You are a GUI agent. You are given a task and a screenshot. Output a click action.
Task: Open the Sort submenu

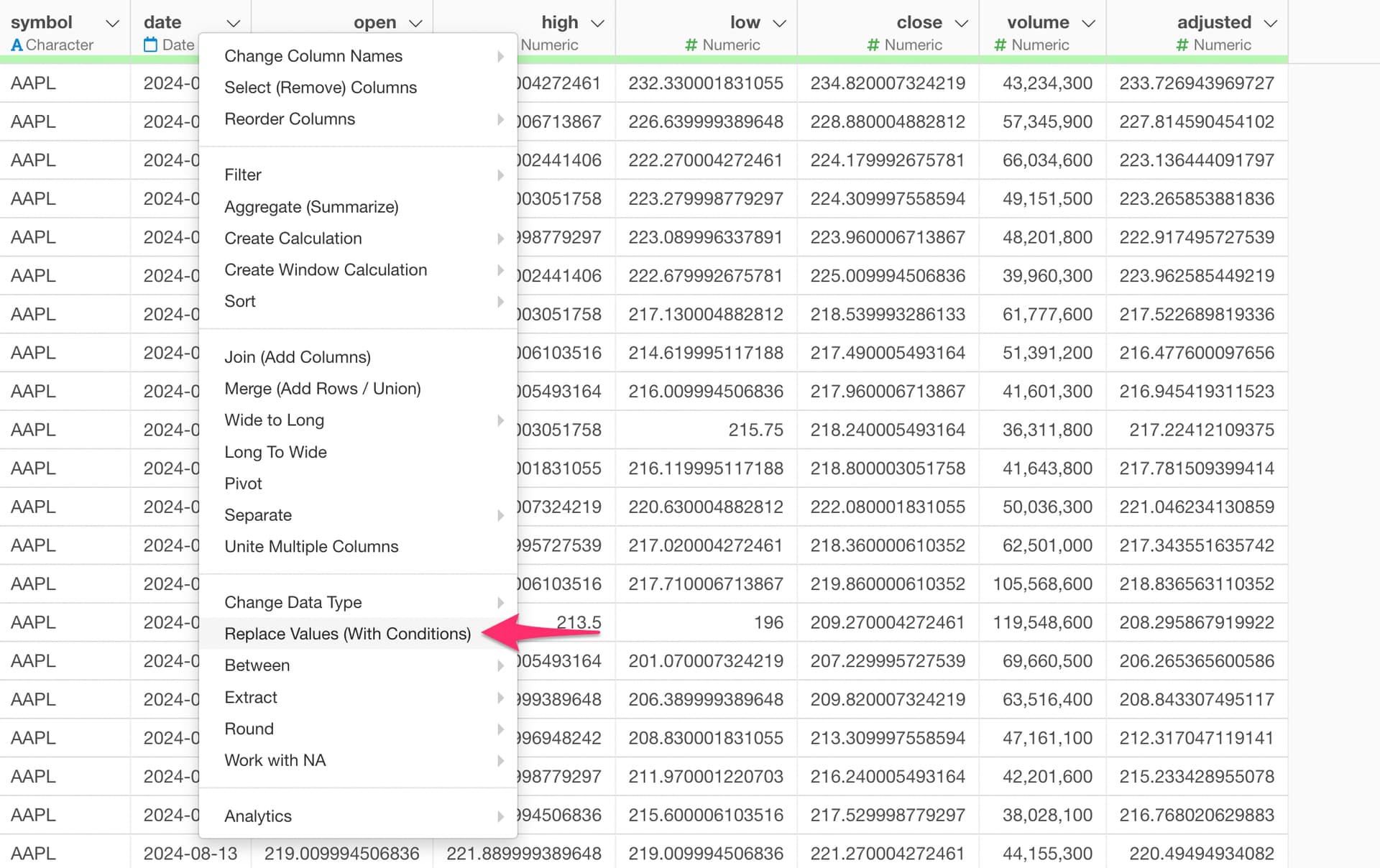[x=358, y=302]
